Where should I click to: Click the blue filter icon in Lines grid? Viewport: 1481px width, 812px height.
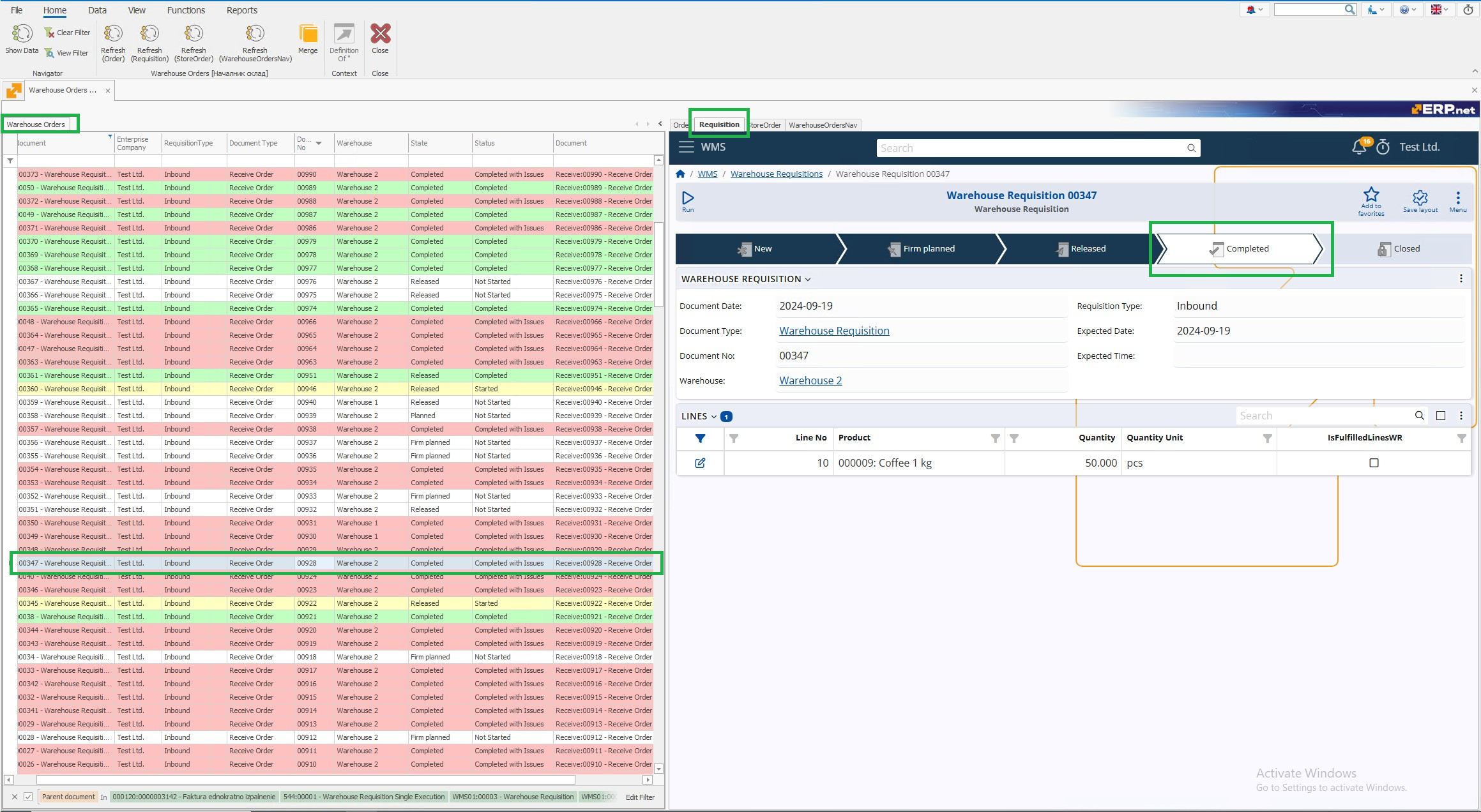pyautogui.click(x=700, y=438)
